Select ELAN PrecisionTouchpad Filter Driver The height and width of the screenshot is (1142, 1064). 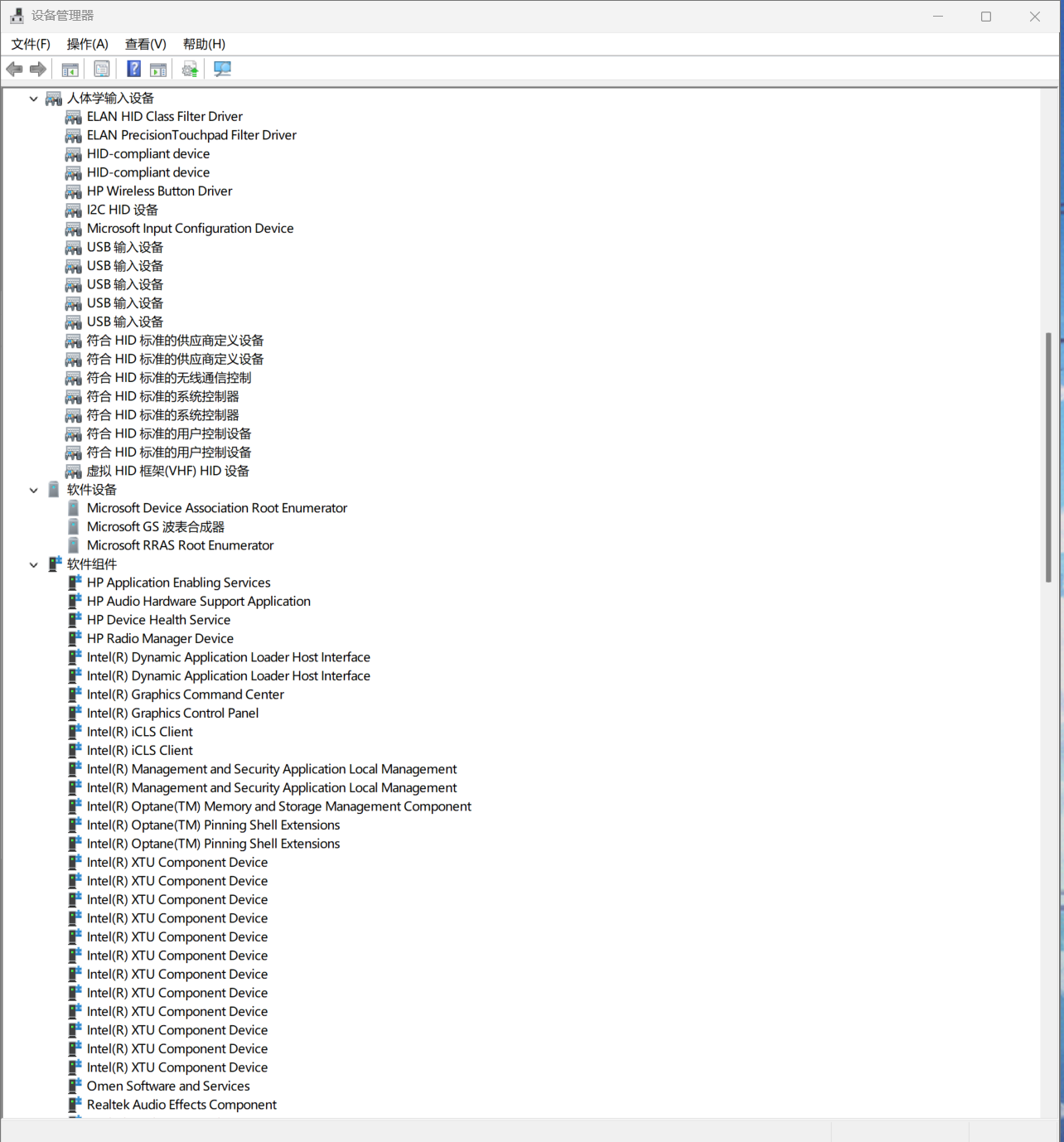[191, 135]
